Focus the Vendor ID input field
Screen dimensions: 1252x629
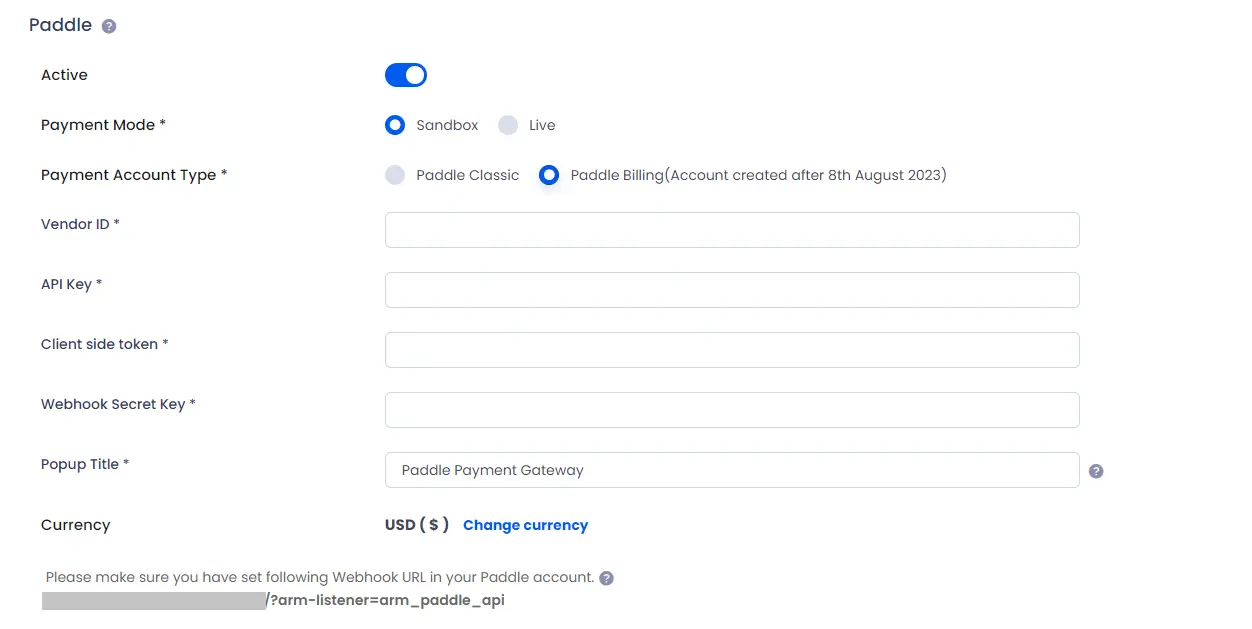click(x=732, y=230)
